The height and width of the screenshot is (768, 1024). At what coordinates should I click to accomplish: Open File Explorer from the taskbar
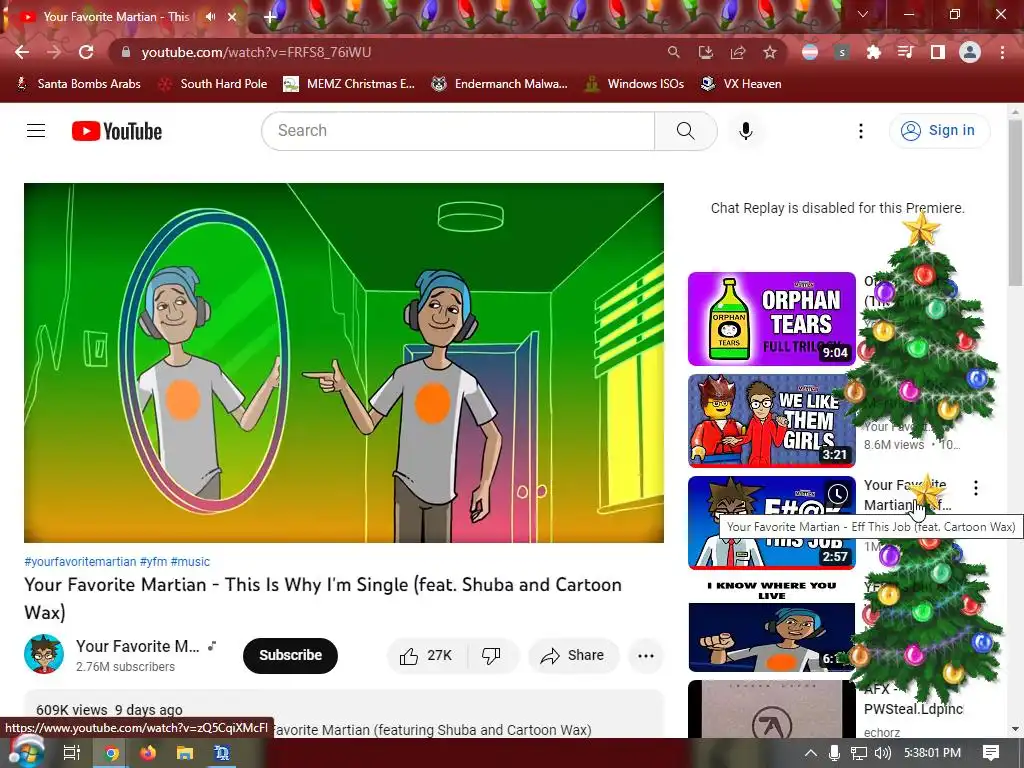point(185,753)
